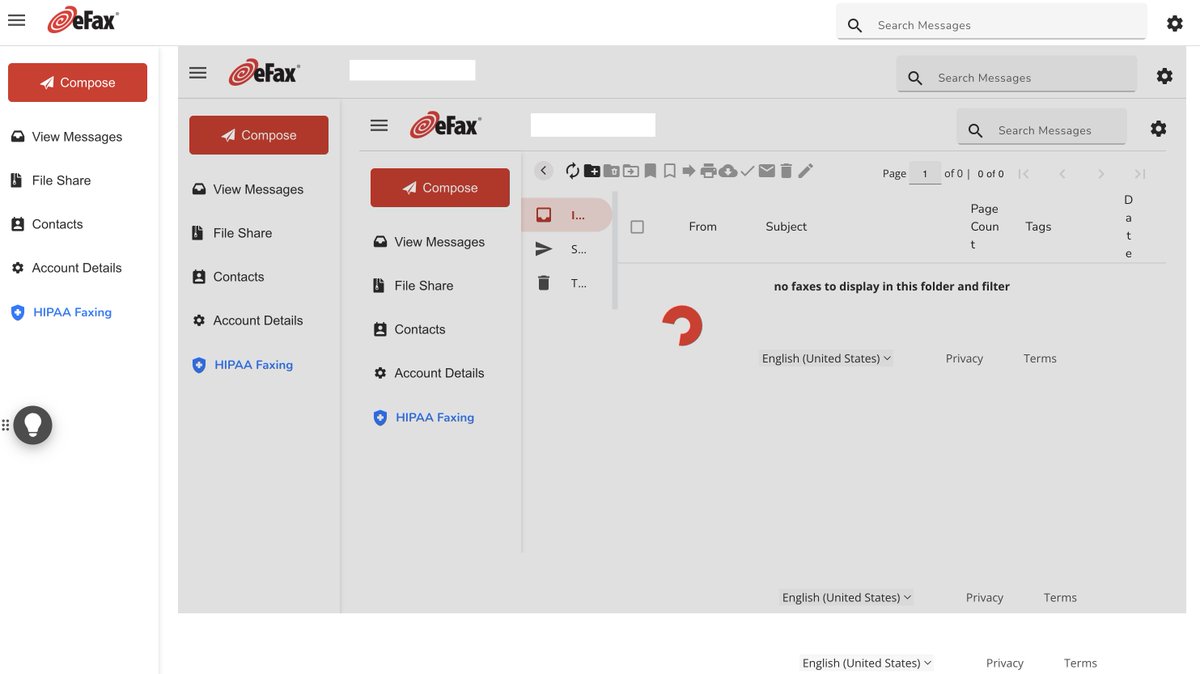The width and height of the screenshot is (1200, 674).
Task: Select Contacts in outermost sidebar
Action: 46,225
